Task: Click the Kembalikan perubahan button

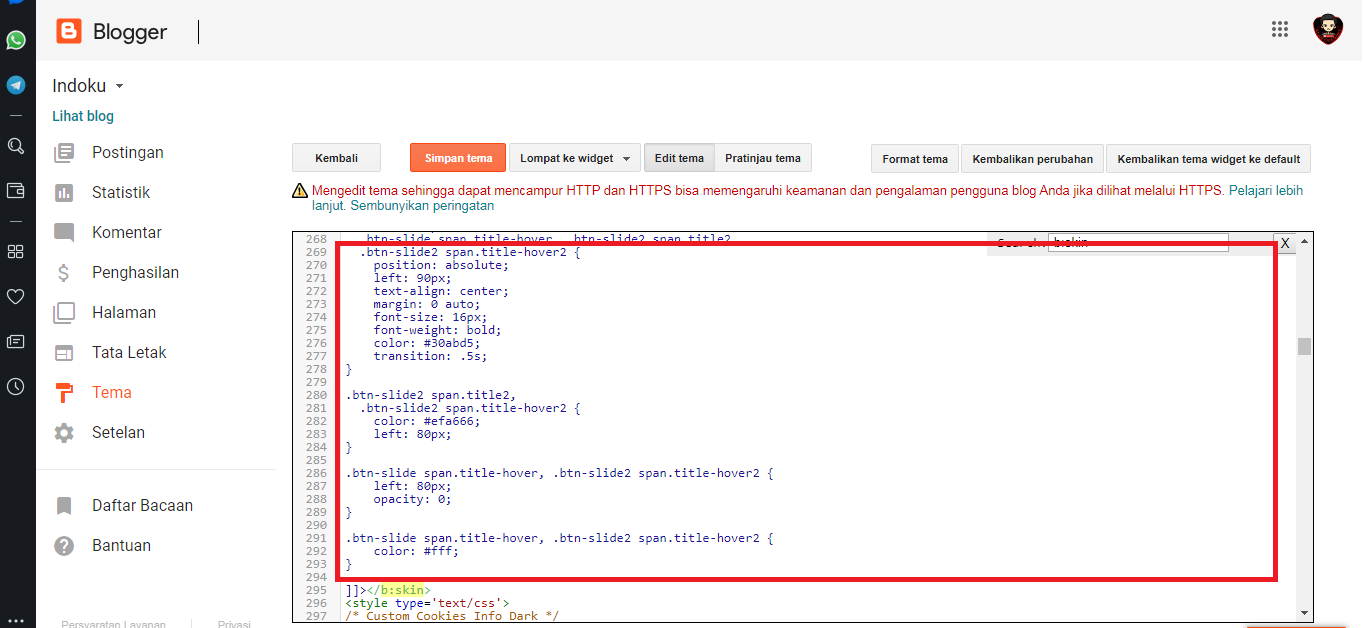Action: pyautogui.click(x=1032, y=159)
